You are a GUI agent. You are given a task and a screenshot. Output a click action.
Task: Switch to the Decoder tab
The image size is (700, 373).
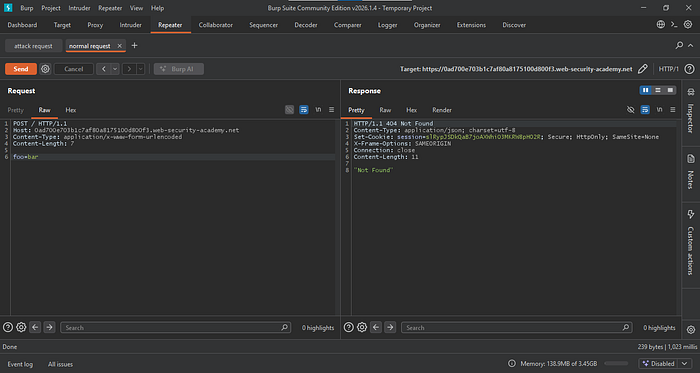coord(306,25)
